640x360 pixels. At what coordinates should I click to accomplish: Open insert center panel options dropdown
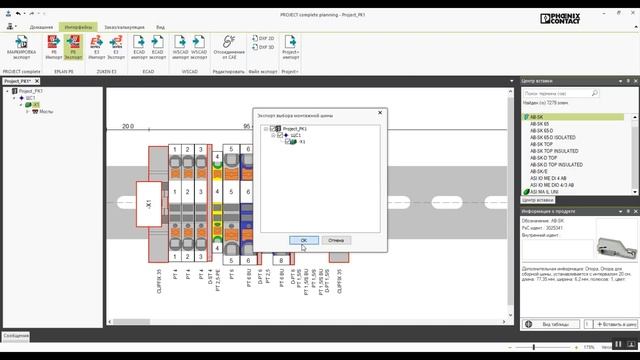pos(620,81)
